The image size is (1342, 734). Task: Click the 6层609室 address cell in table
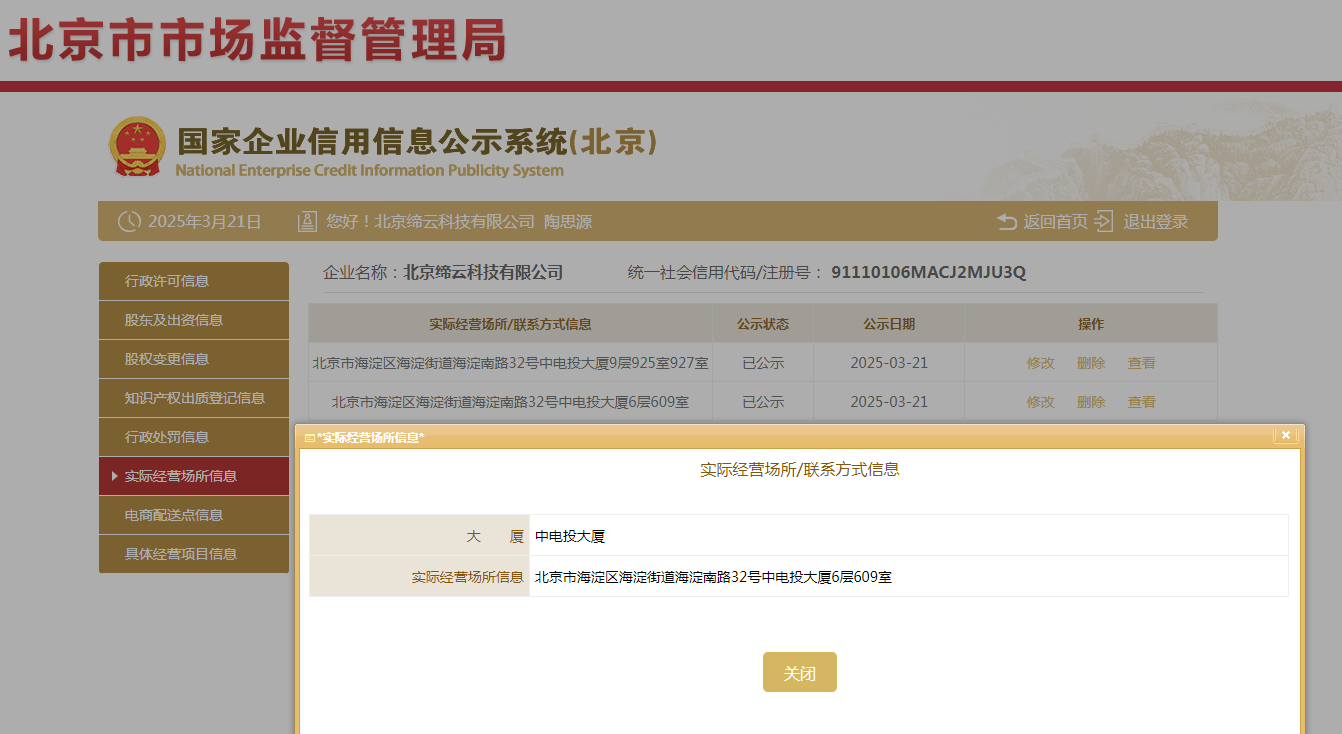[510, 402]
